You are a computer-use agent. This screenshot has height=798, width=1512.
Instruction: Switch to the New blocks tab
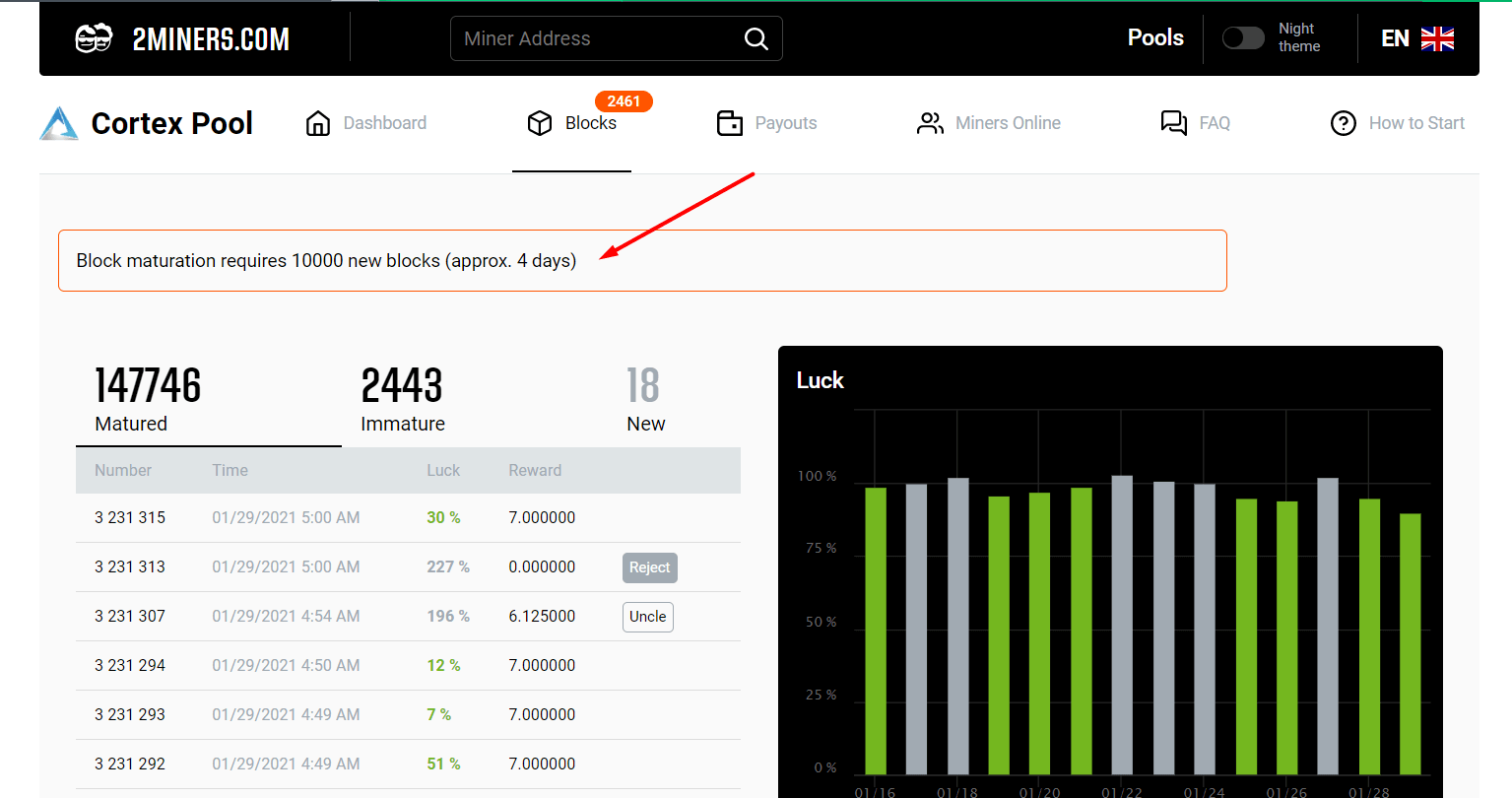point(645,399)
